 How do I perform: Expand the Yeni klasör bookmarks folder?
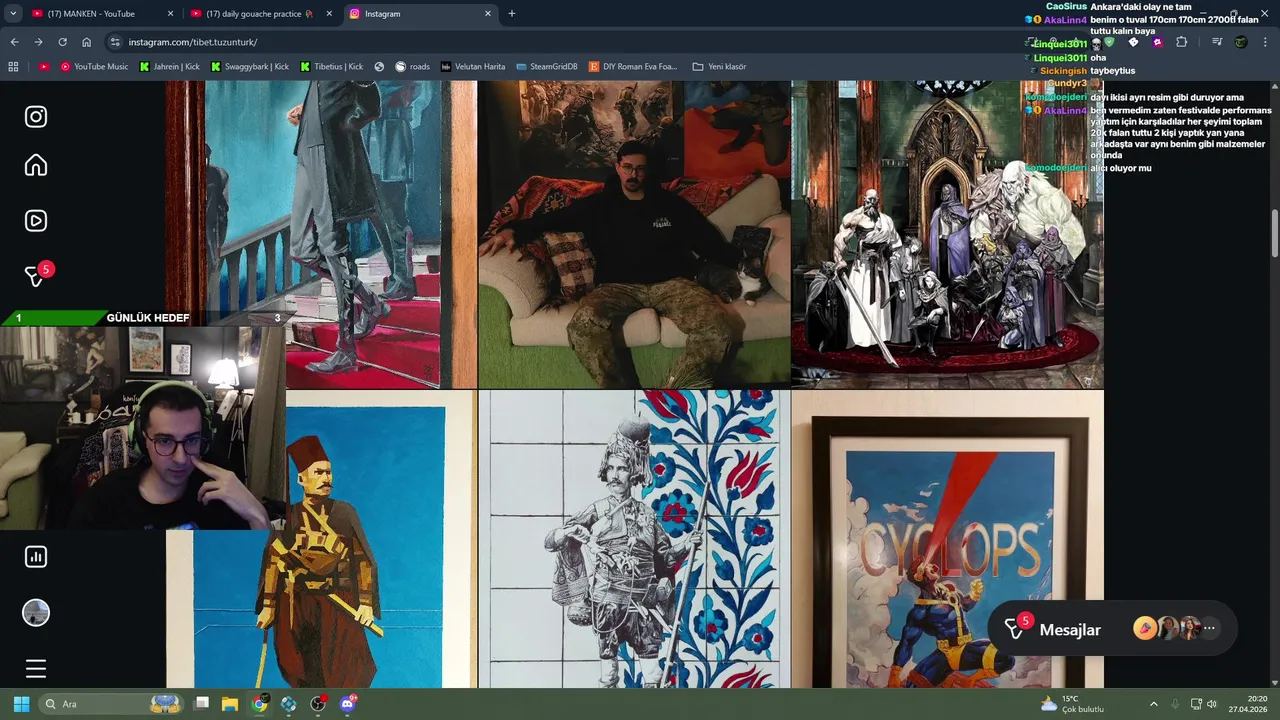719,67
